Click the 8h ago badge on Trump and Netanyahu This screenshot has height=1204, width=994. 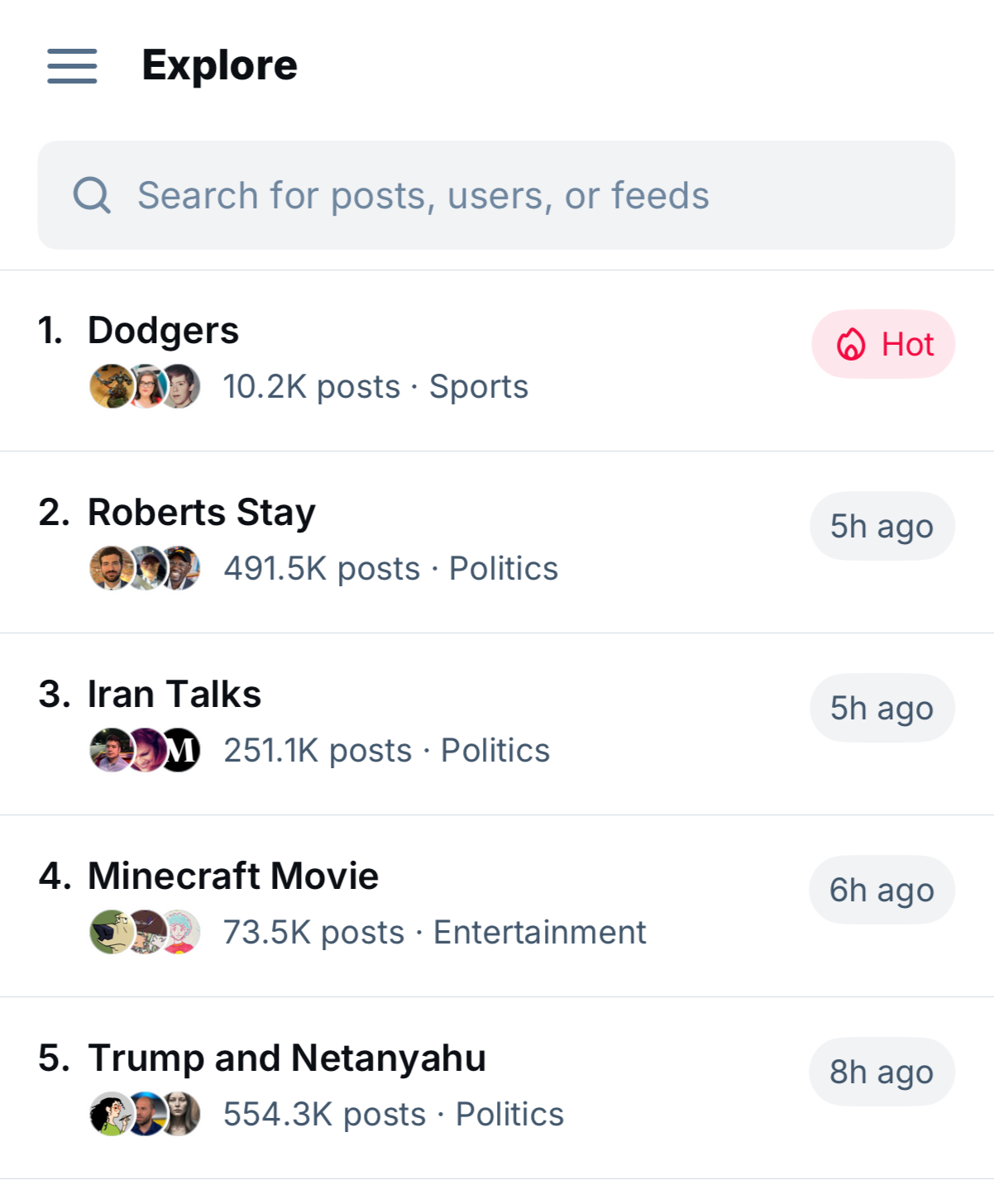point(882,1072)
